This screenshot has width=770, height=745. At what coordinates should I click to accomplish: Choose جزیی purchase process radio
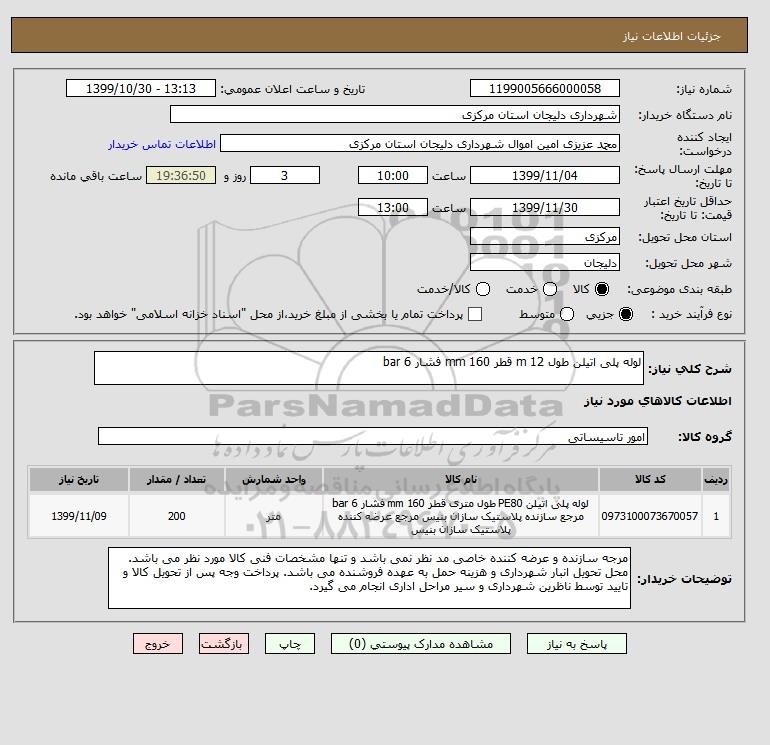pyautogui.click(x=626, y=314)
